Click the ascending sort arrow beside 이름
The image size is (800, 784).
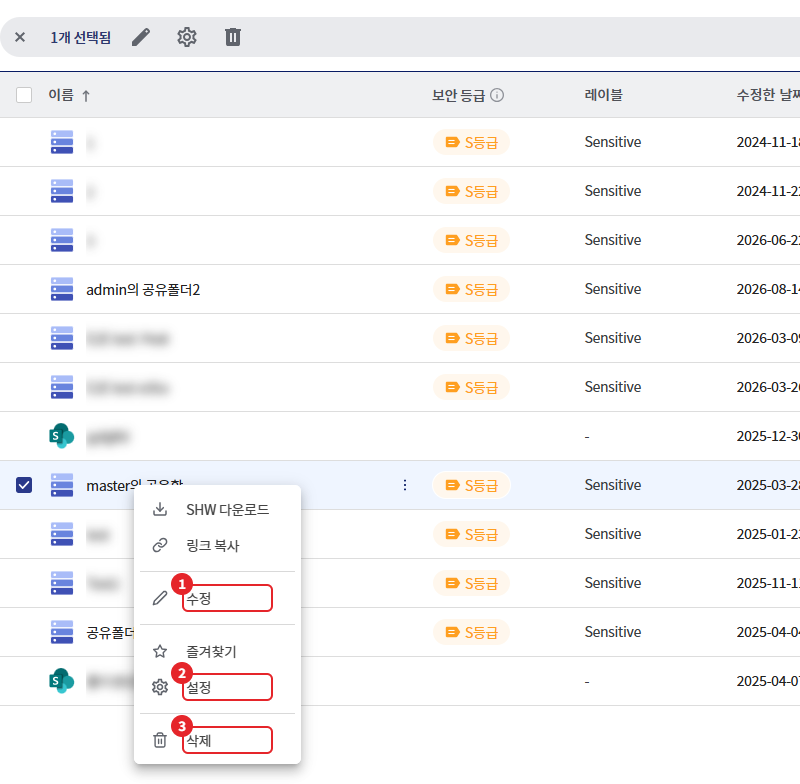click(86, 95)
